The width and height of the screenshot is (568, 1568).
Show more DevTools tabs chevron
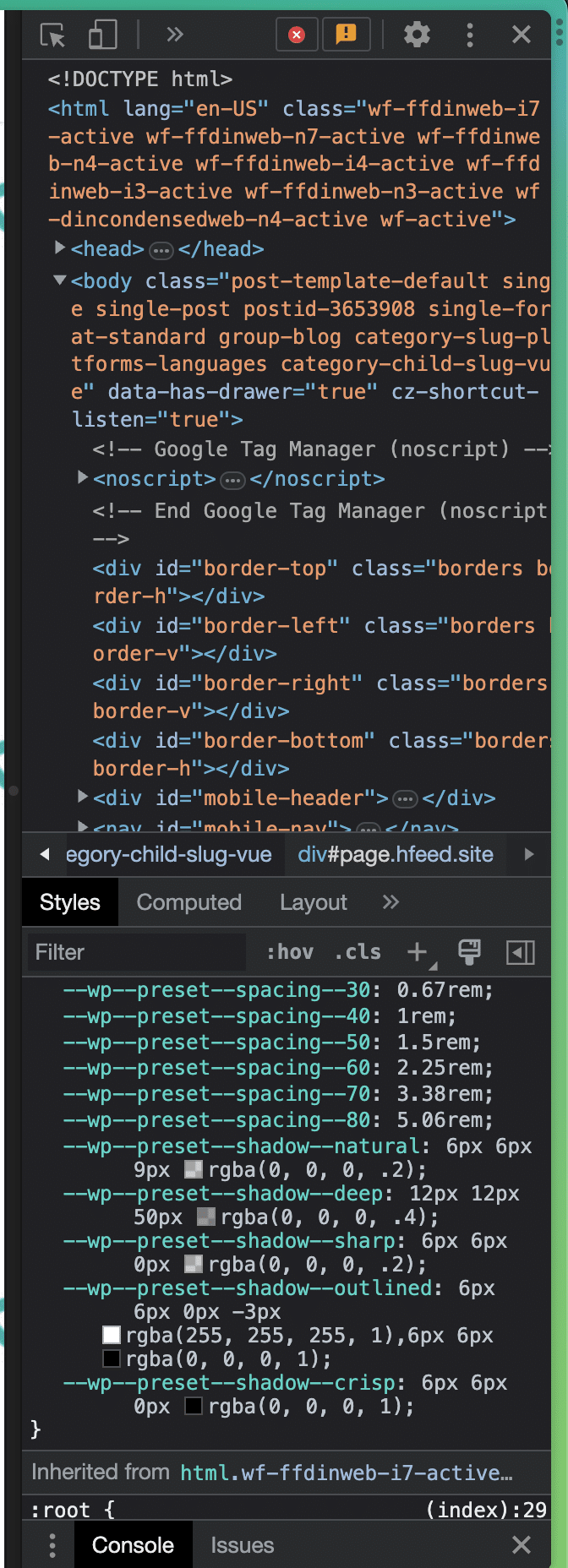click(x=175, y=35)
